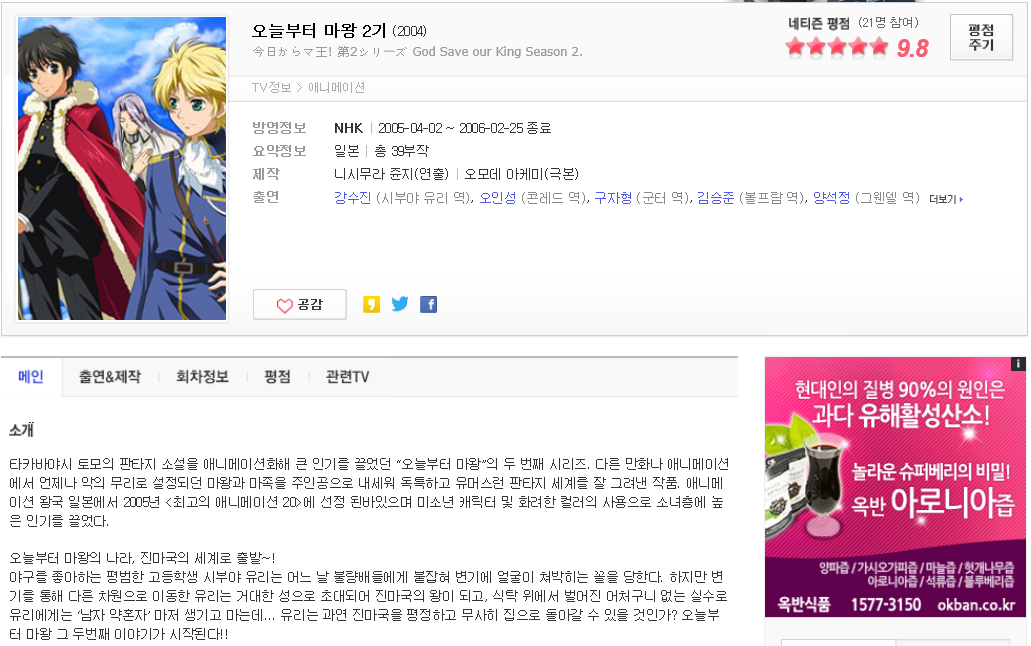Open voice actor 양석정 link
The height and width of the screenshot is (646, 1031).
831,197
